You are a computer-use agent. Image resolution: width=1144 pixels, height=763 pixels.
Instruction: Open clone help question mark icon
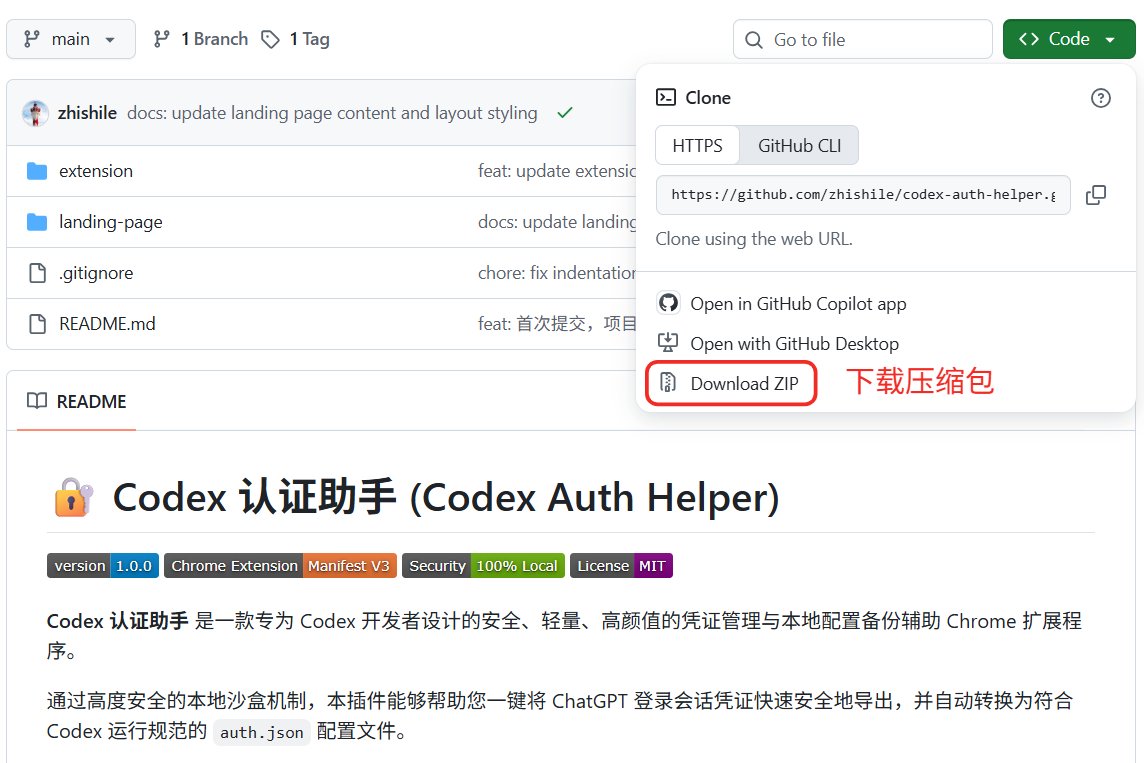pyautogui.click(x=1100, y=98)
